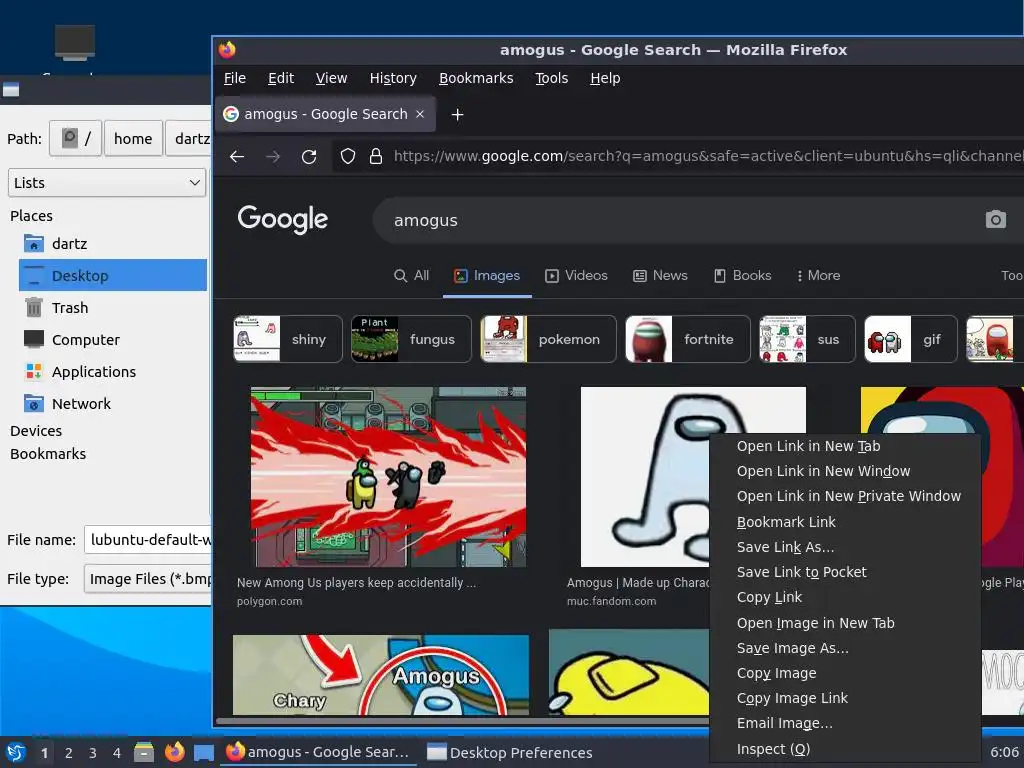Switch to virtual desktop 4
1024x768 pixels.
(x=117, y=753)
